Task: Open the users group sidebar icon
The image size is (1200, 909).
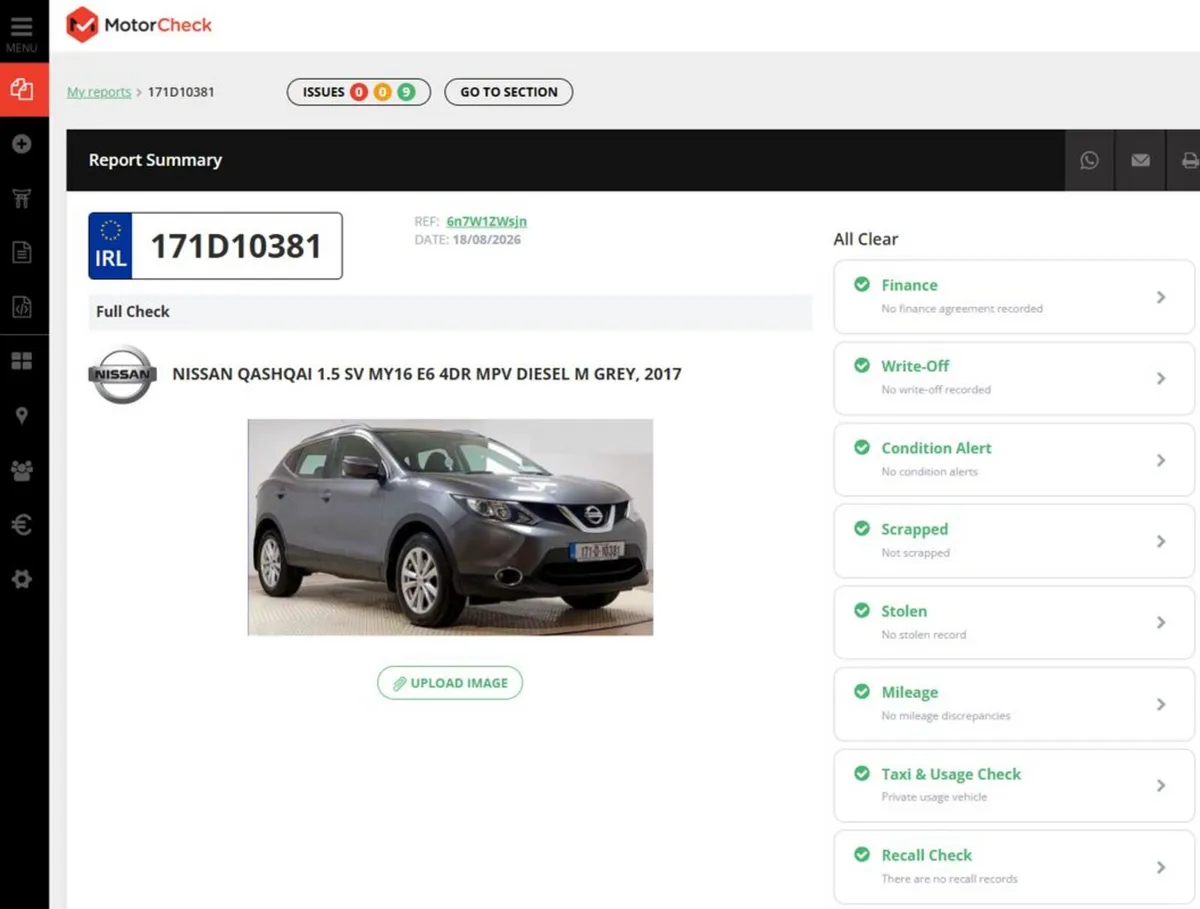Action: pos(22,470)
